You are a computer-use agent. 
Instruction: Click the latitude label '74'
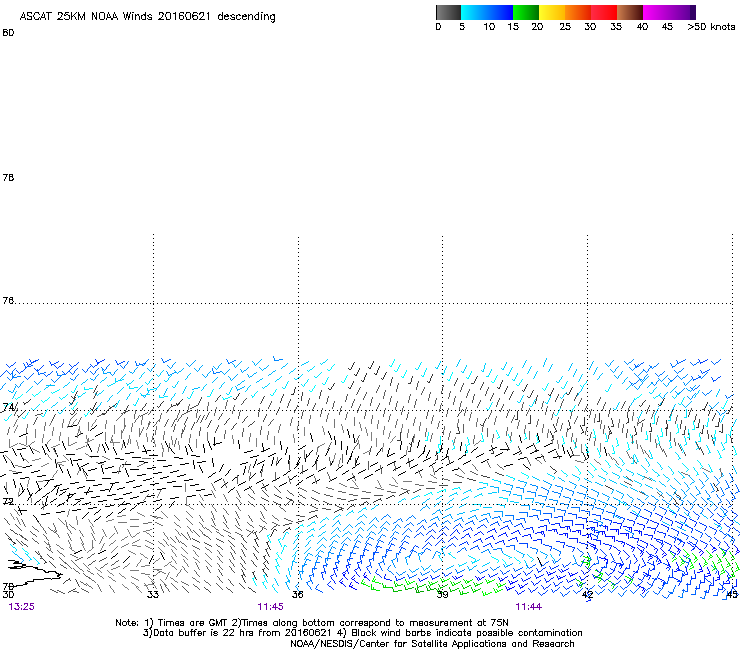pos(8,407)
